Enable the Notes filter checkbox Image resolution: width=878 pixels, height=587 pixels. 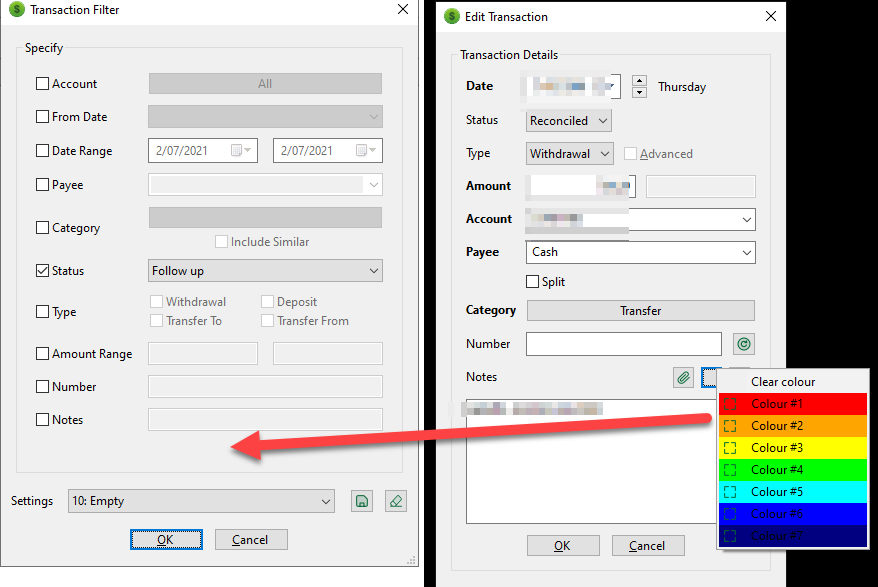coord(42,420)
